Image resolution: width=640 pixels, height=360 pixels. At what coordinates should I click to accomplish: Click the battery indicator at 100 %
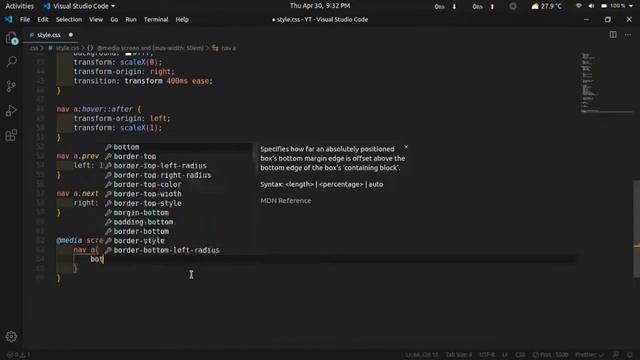(x=613, y=6)
